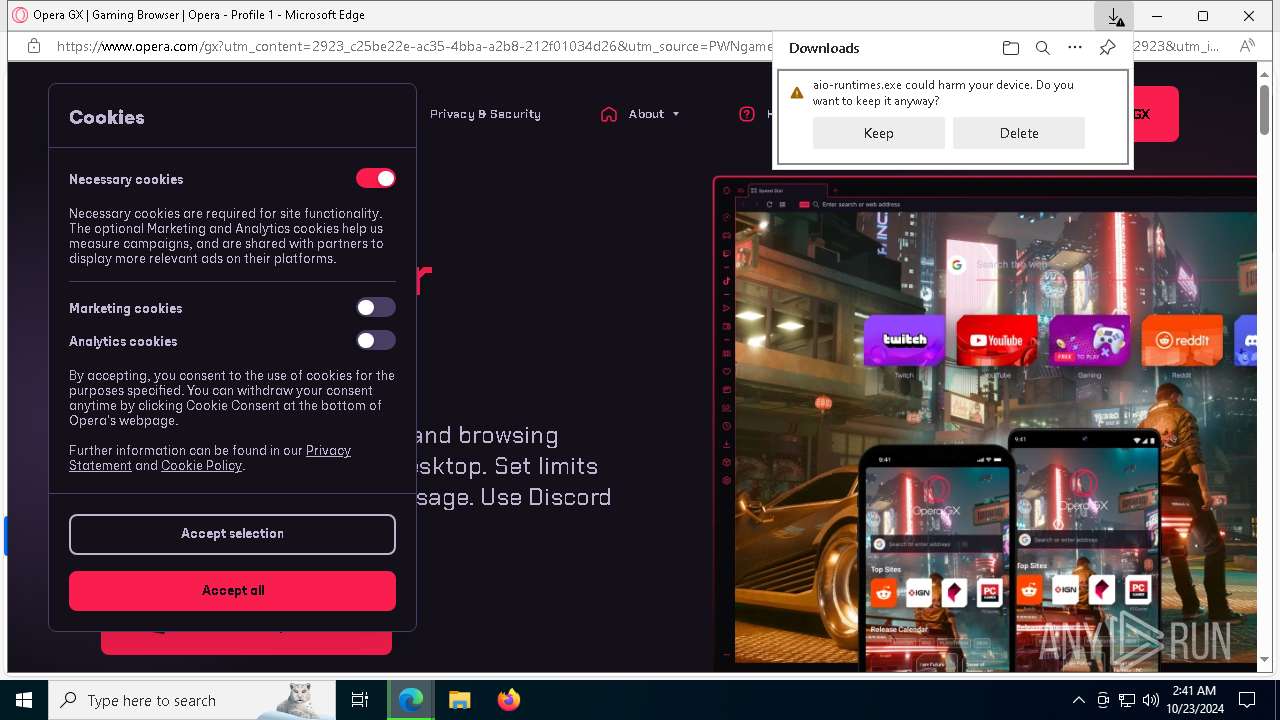Open the Twitch speed dial tile
Image resolution: width=1280 pixels, height=720 pixels.
pos(904,341)
